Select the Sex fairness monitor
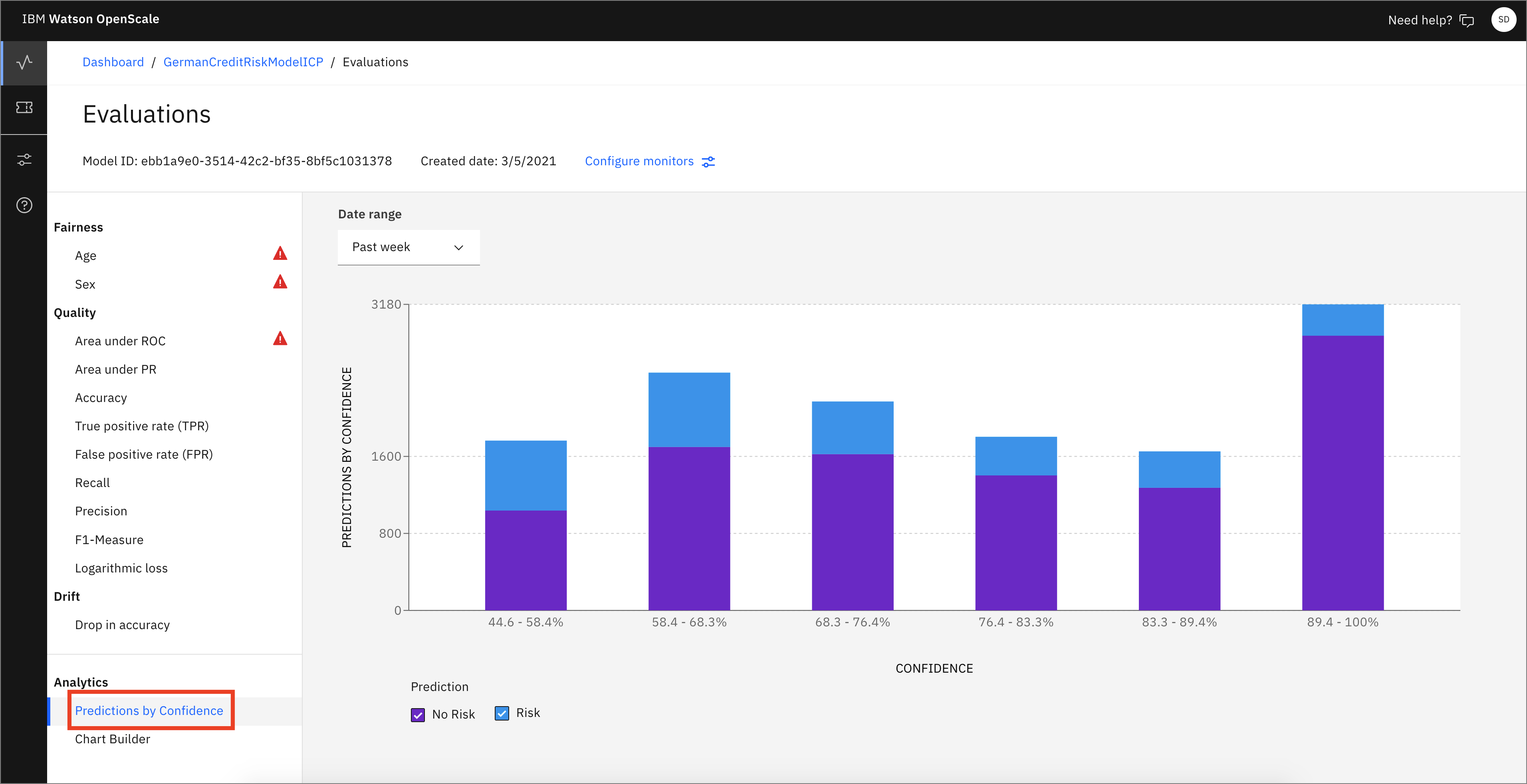1527x784 pixels. (x=85, y=285)
